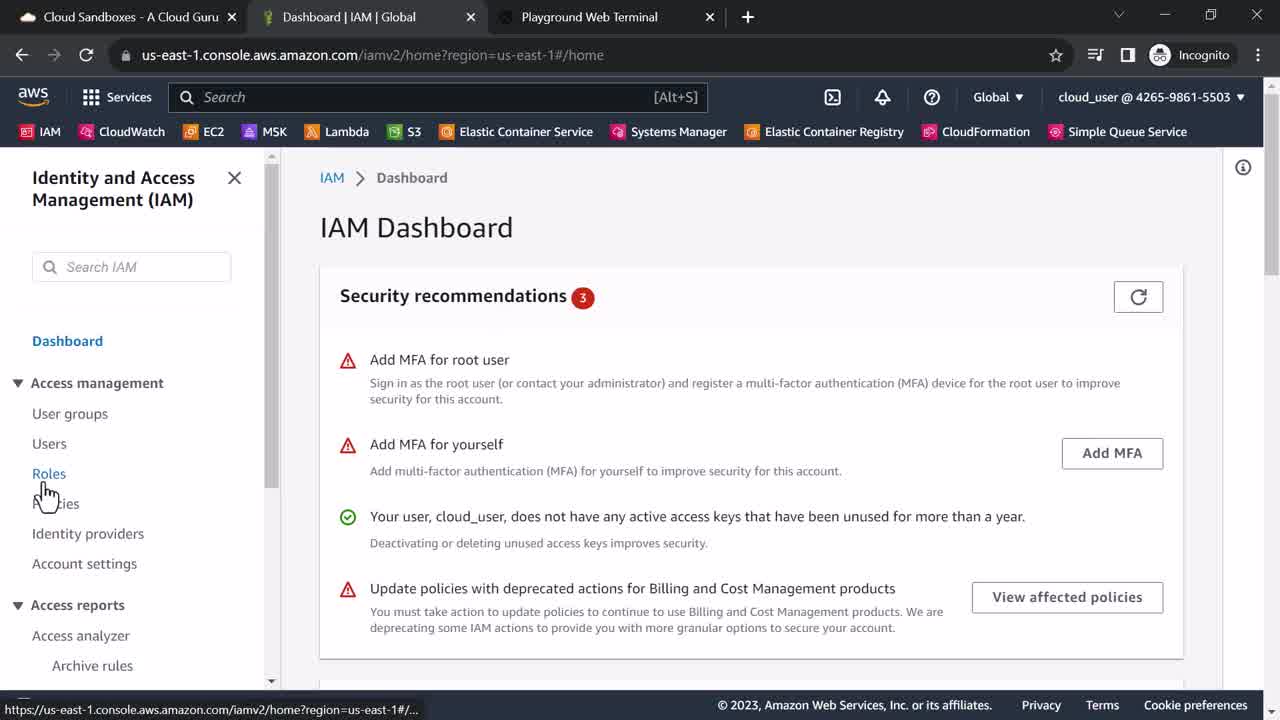Open the Chrome tab search dropdown arrow
Viewport: 1280px width, 720px height.
click(1119, 15)
